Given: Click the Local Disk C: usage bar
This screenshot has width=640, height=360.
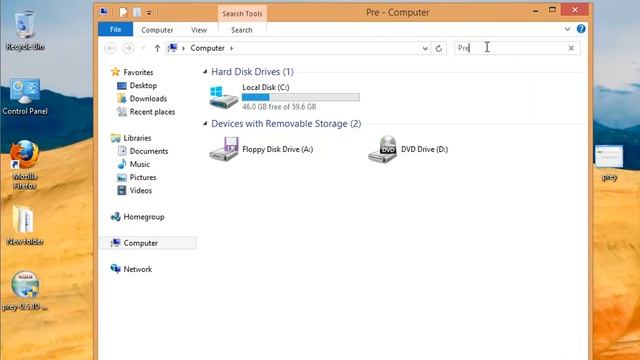Looking at the screenshot, I should coord(301,97).
